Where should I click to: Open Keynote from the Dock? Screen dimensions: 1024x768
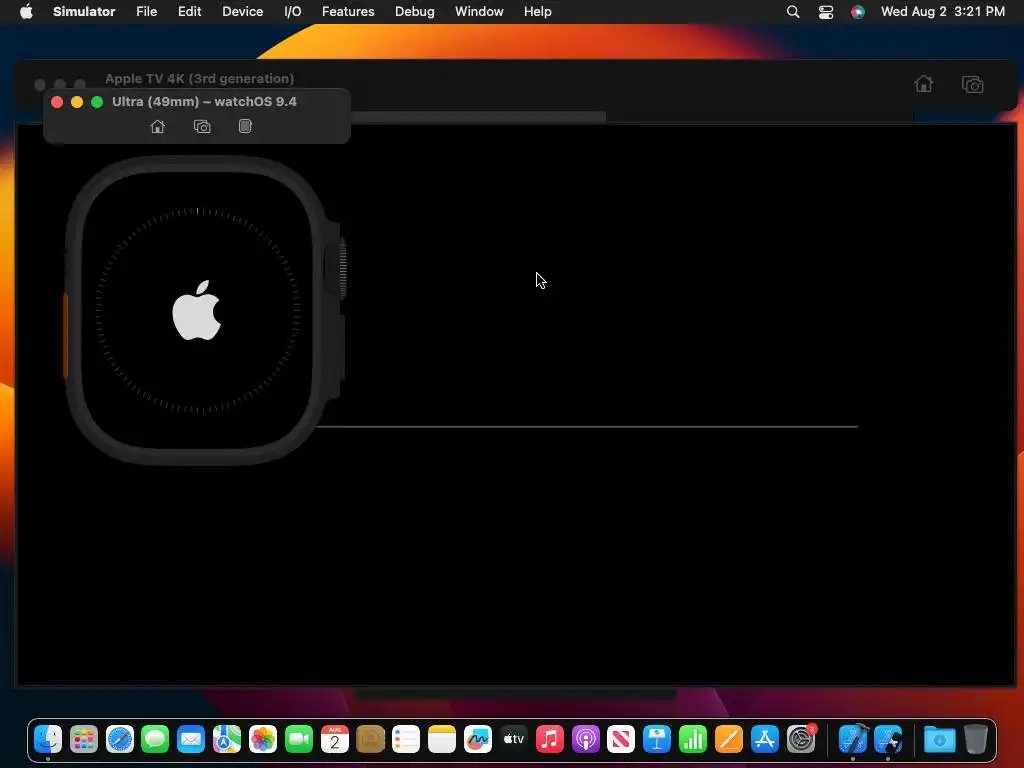click(x=656, y=739)
